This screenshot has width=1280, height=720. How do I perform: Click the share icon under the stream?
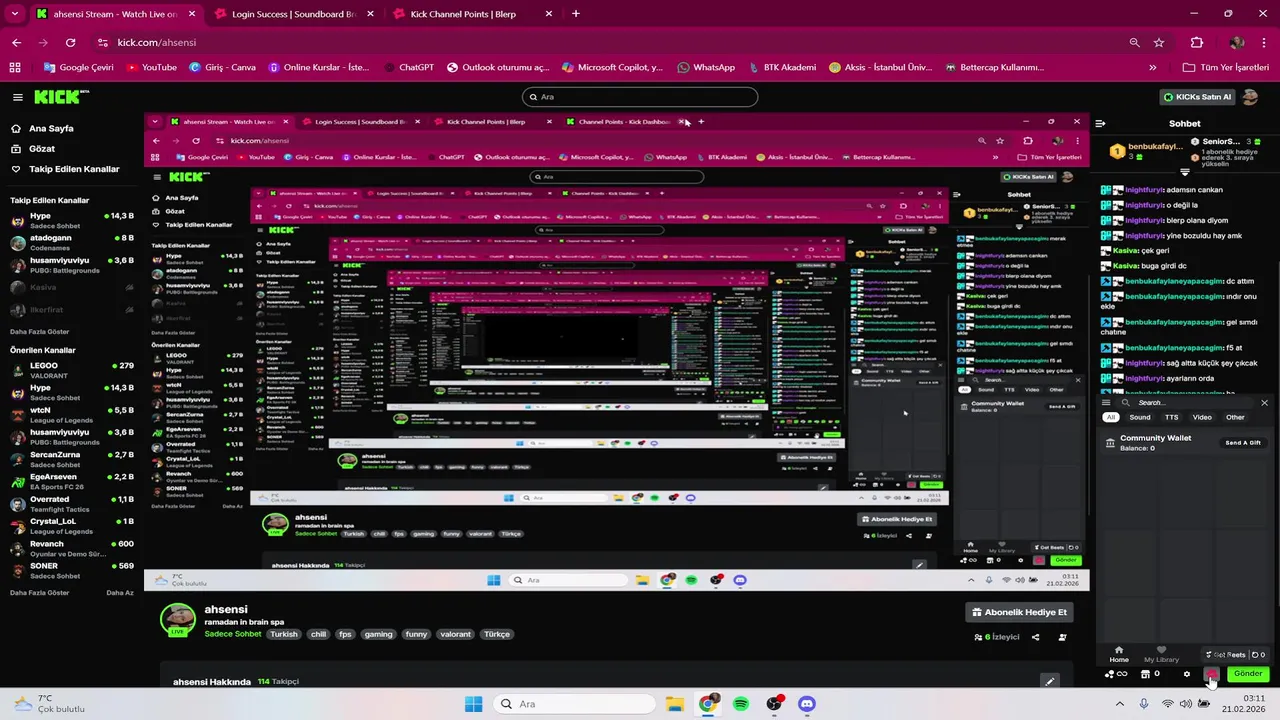tap(1035, 637)
